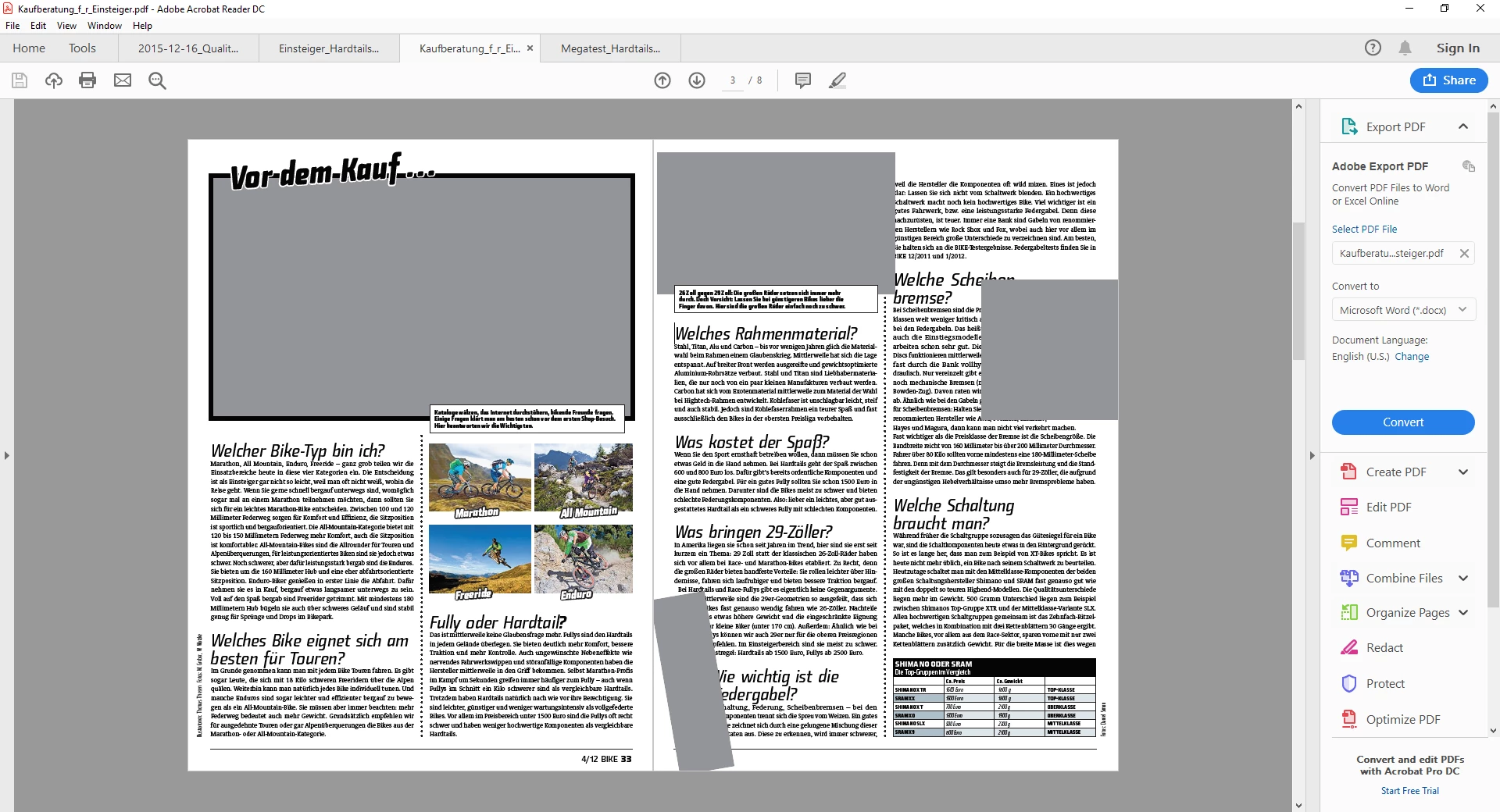
Task: Go to previous page arrow
Action: [662, 80]
